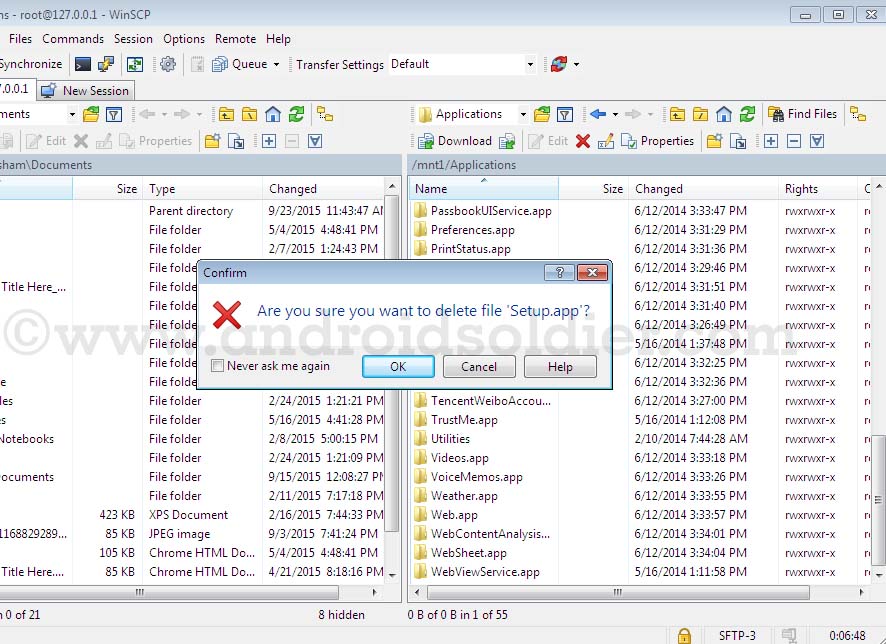Viewport: 886px width, 644px height.
Task: Click XPS Document row in local panel
Action: 192,515
